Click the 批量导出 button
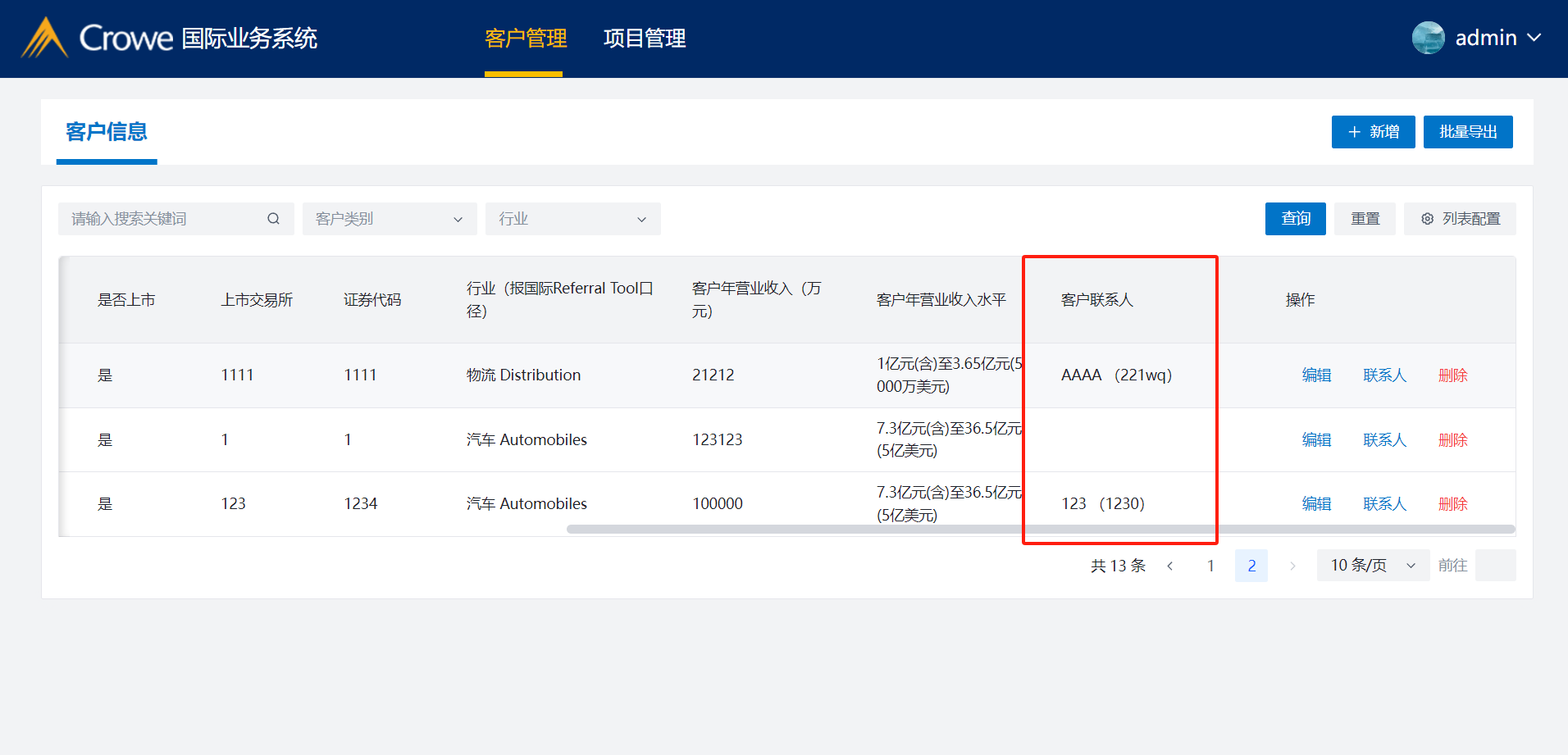This screenshot has width=1568, height=755. tap(1467, 132)
